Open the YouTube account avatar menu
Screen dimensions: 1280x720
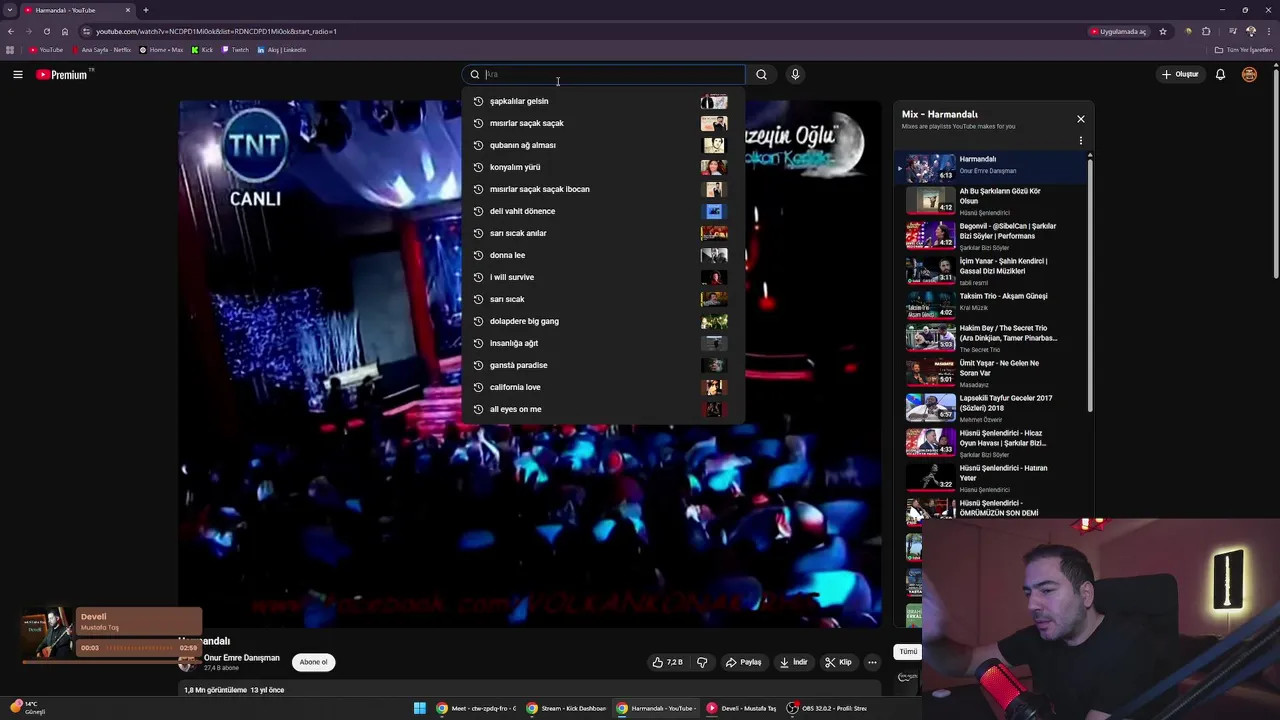click(x=1249, y=74)
